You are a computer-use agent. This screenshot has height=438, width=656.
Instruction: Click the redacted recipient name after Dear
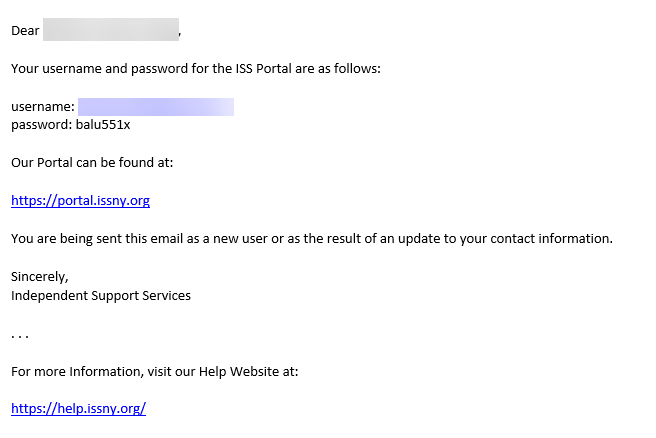111,30
